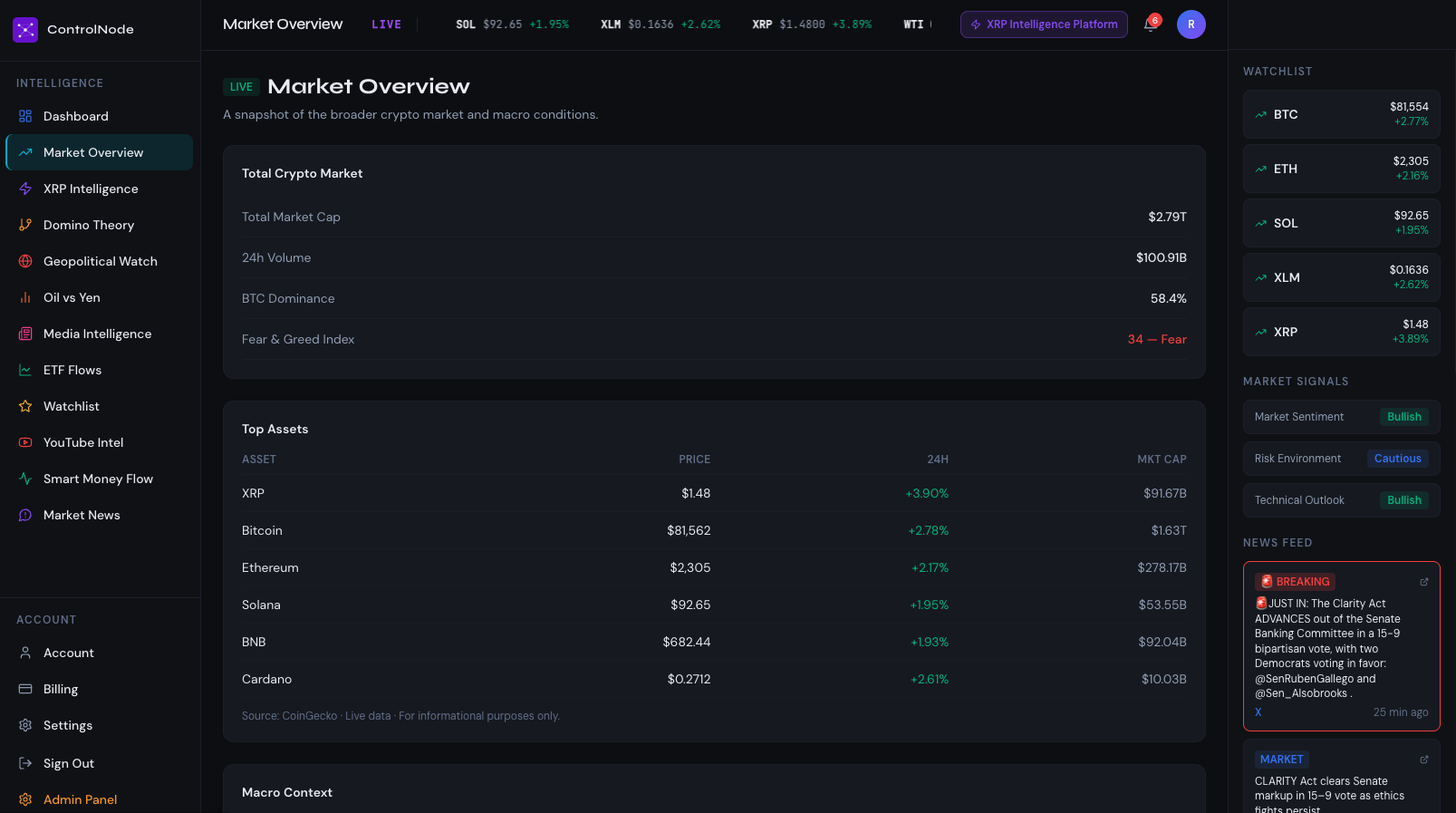Open XRP Intelligence sidebar item

tap(100, 189)
